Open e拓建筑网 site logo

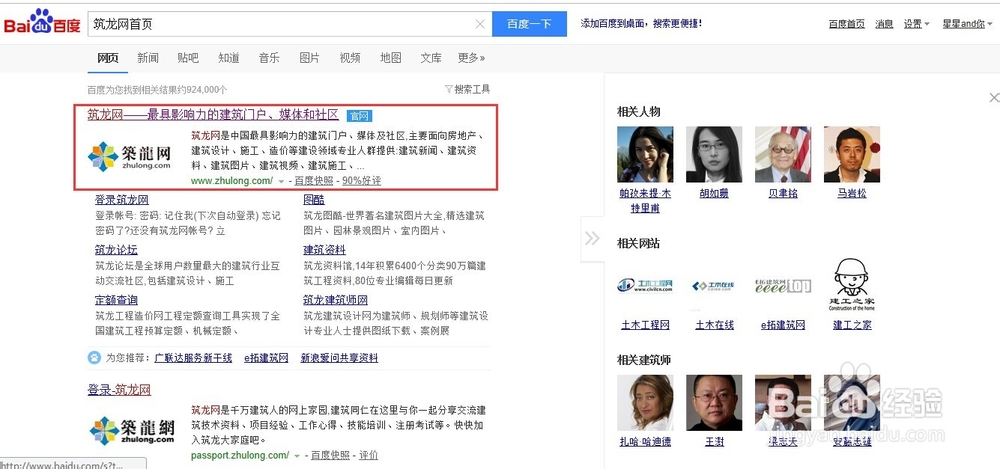[x=783, y=285]
